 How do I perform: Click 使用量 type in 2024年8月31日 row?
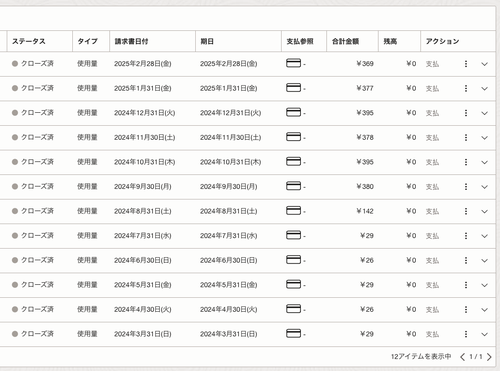tap(87, 211)
